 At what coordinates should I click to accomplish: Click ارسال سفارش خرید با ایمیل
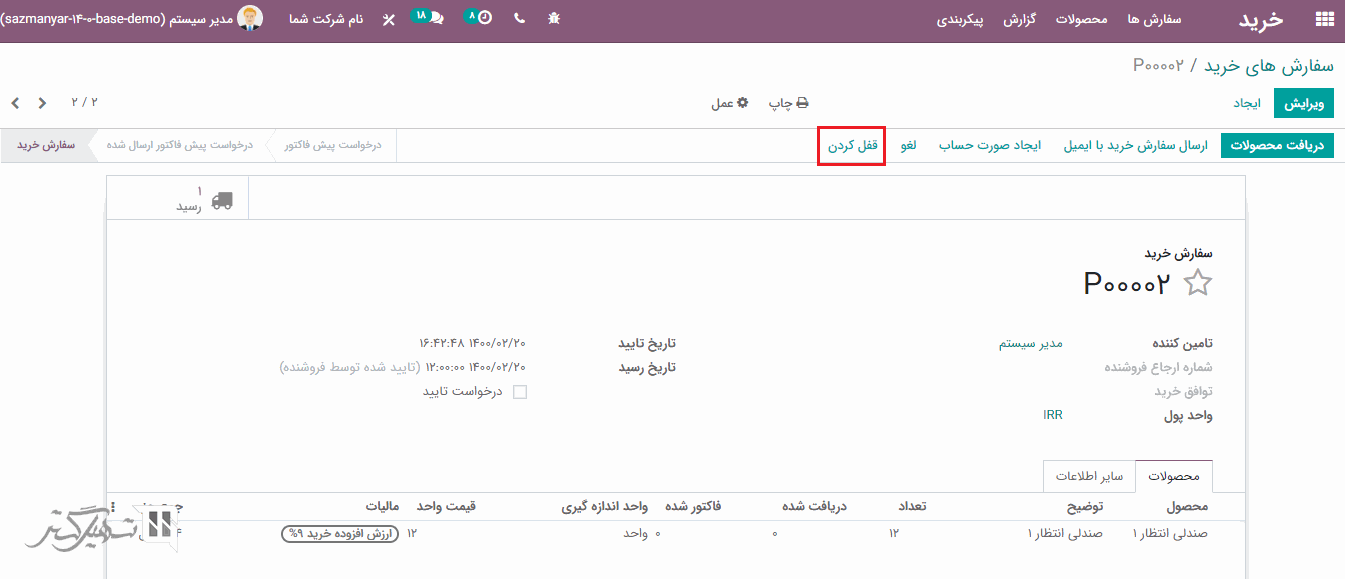[1135, 146]
